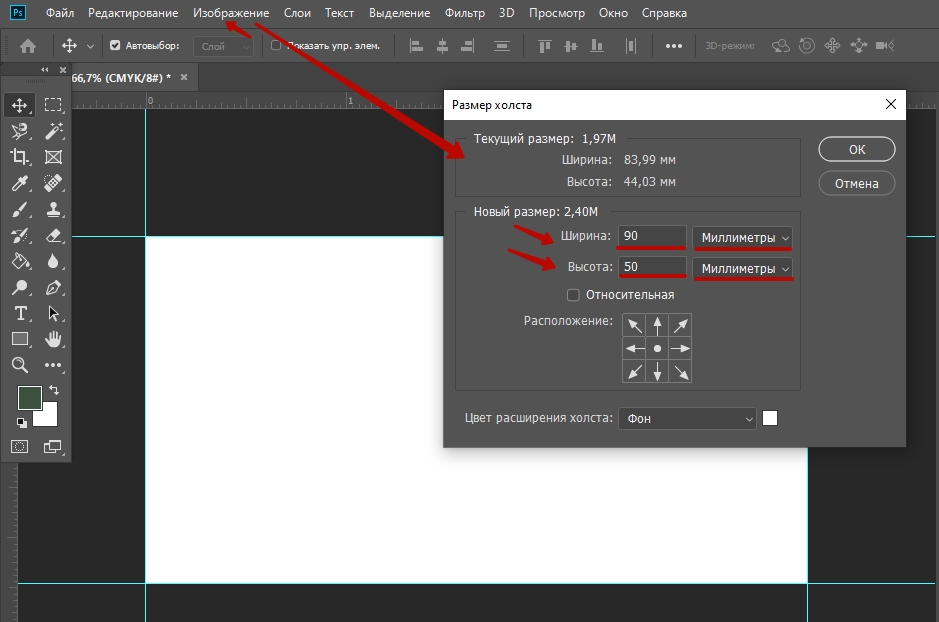Screen dimensions: 939x622
Task: Expand Цвет расширения холста dropdown
Action: (x=687, y=419)
